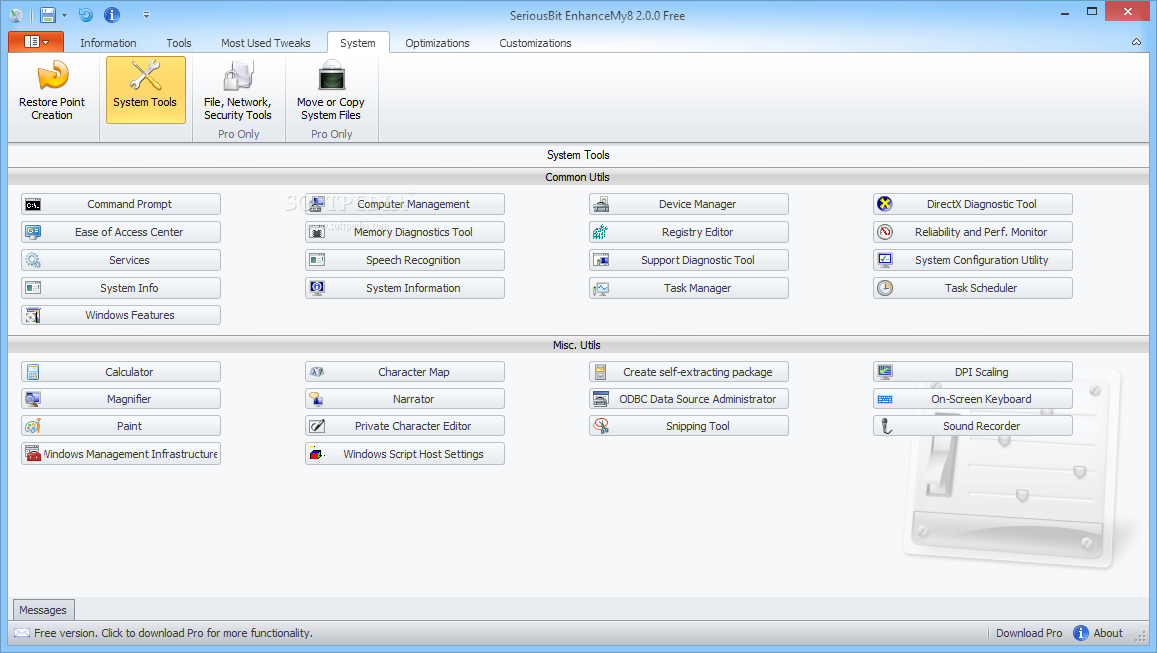Screen dimensions: 1157x653
Task: Click the envelope icon in status bar
Action: click(x=22, y=633)
